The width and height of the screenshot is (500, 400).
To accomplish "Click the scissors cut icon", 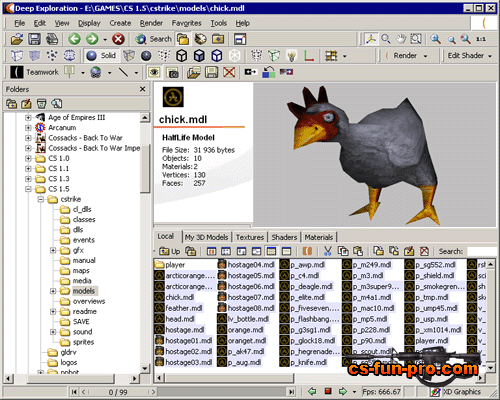I will pyautogui.click(x=328, y=251).
